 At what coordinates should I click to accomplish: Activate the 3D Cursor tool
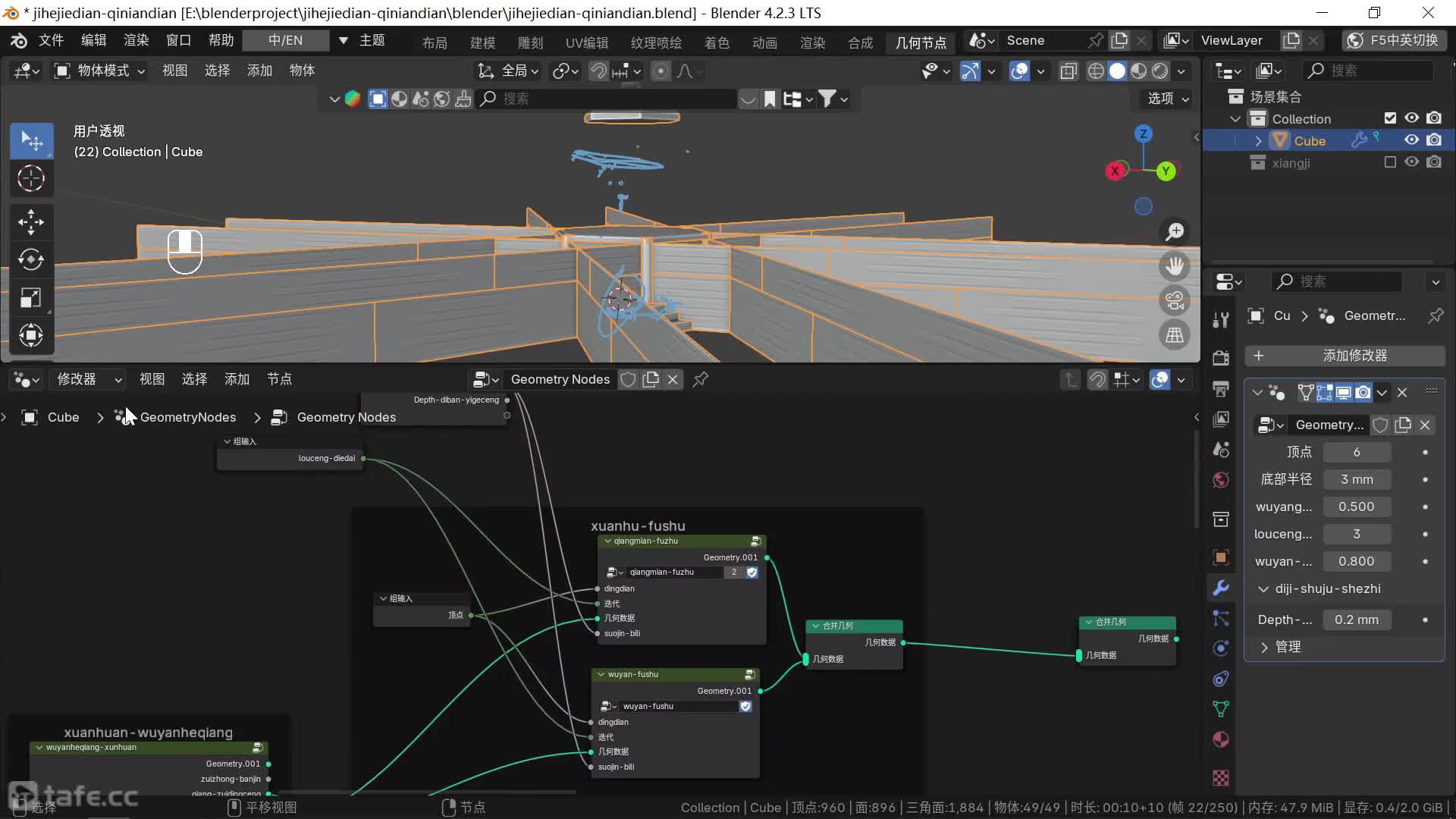pyautogui.click(x=30, y=179)
